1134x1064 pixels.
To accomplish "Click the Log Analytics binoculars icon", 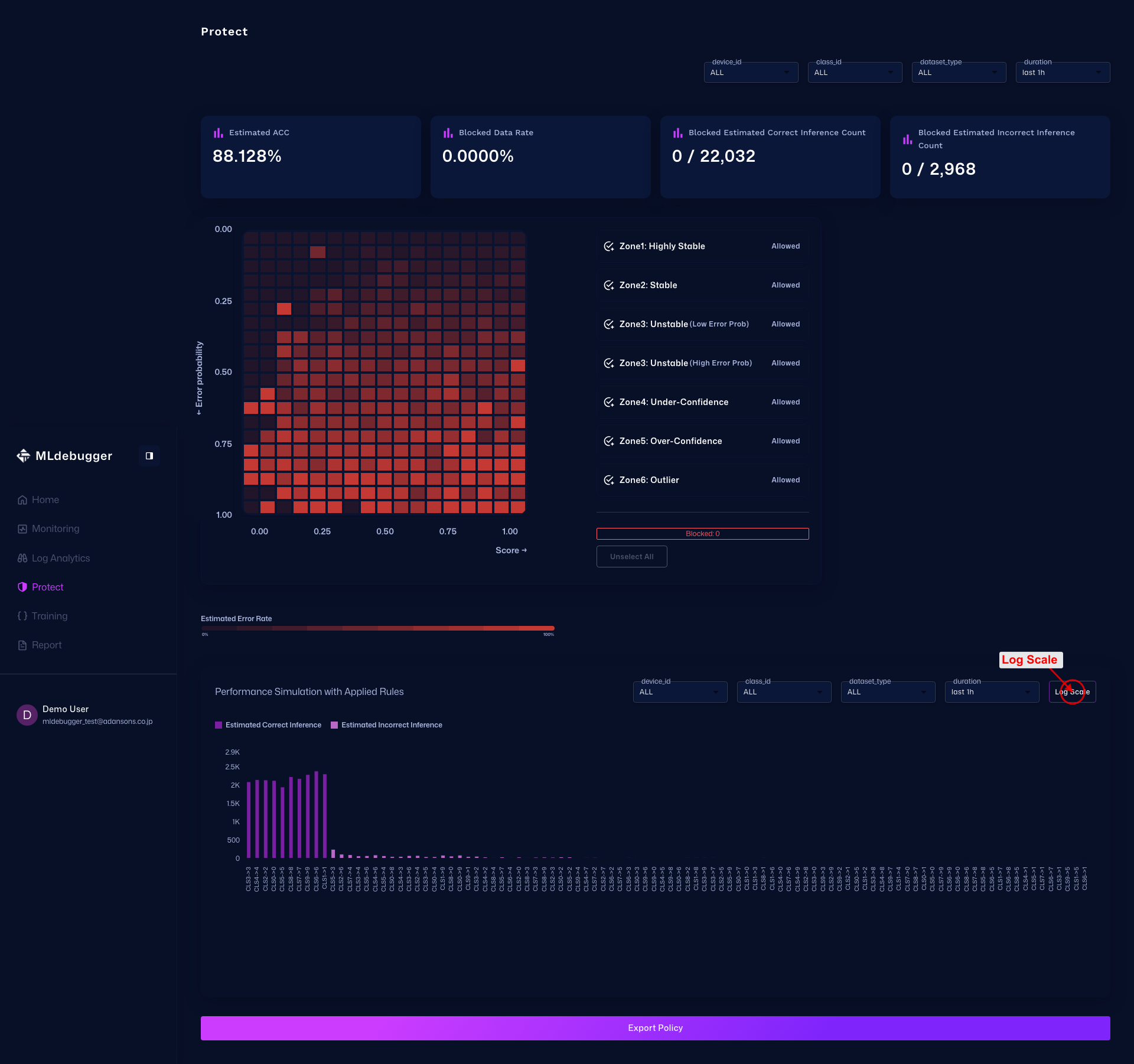I will (x=22, y=558).
